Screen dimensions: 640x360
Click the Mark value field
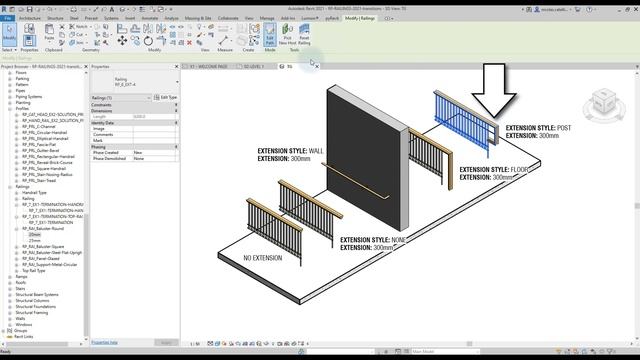tap(155, 140)
